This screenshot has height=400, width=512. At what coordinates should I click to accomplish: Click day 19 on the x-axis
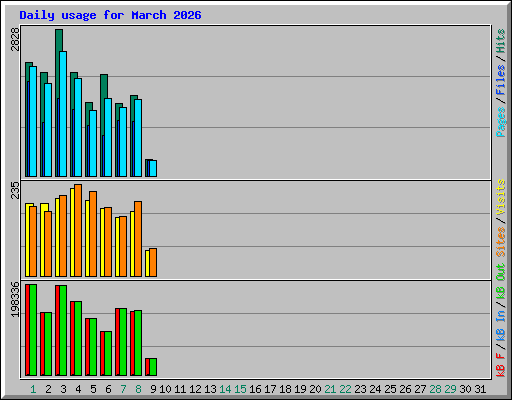tap(300, 389)
